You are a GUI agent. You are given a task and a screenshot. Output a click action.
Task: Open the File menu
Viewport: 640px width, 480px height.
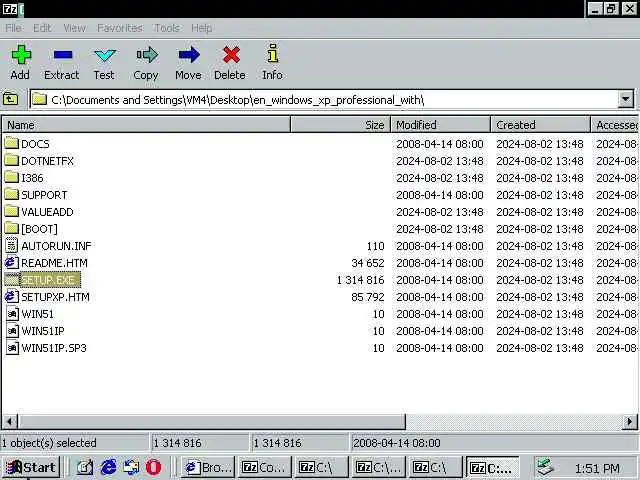point(13,28)
